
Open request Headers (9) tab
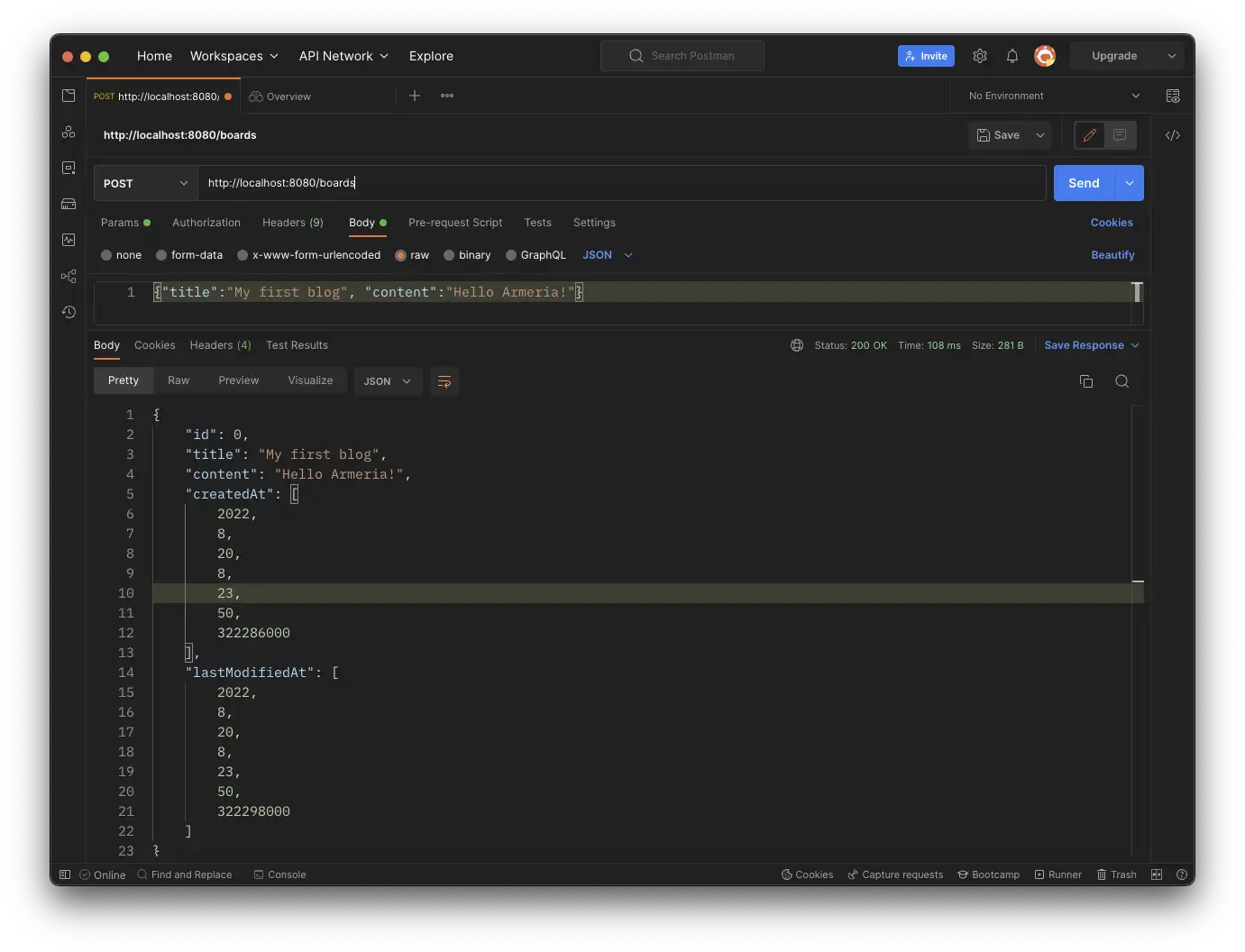tap(293, 223)
